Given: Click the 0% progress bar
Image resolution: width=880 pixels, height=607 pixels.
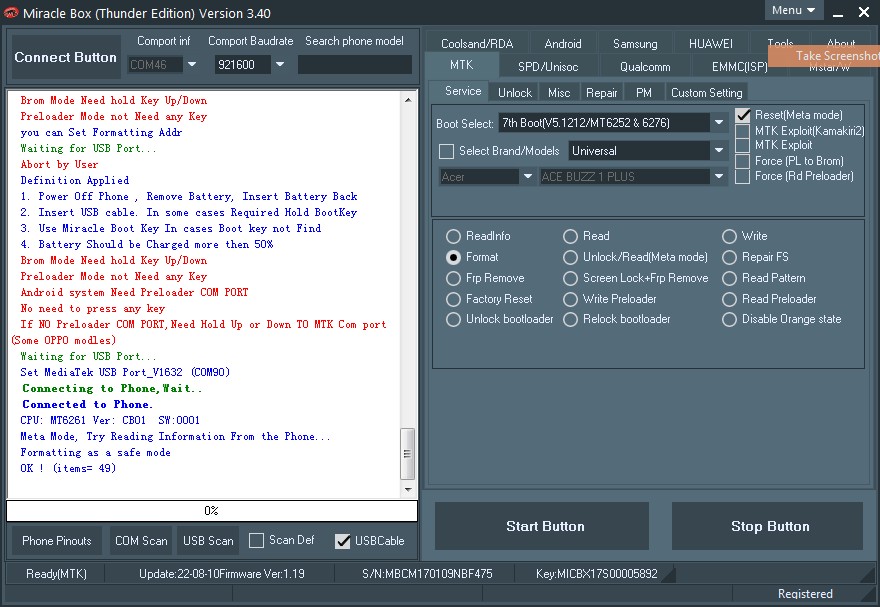Looking at the screenshot, I should [212, 511].
